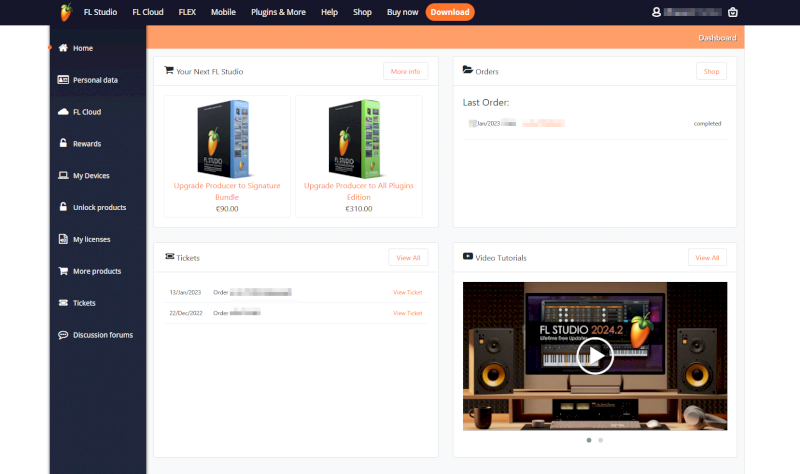The image size is (800, 474).
Task: Open the Buy now menu item
Action: click(x=402, y=12)
